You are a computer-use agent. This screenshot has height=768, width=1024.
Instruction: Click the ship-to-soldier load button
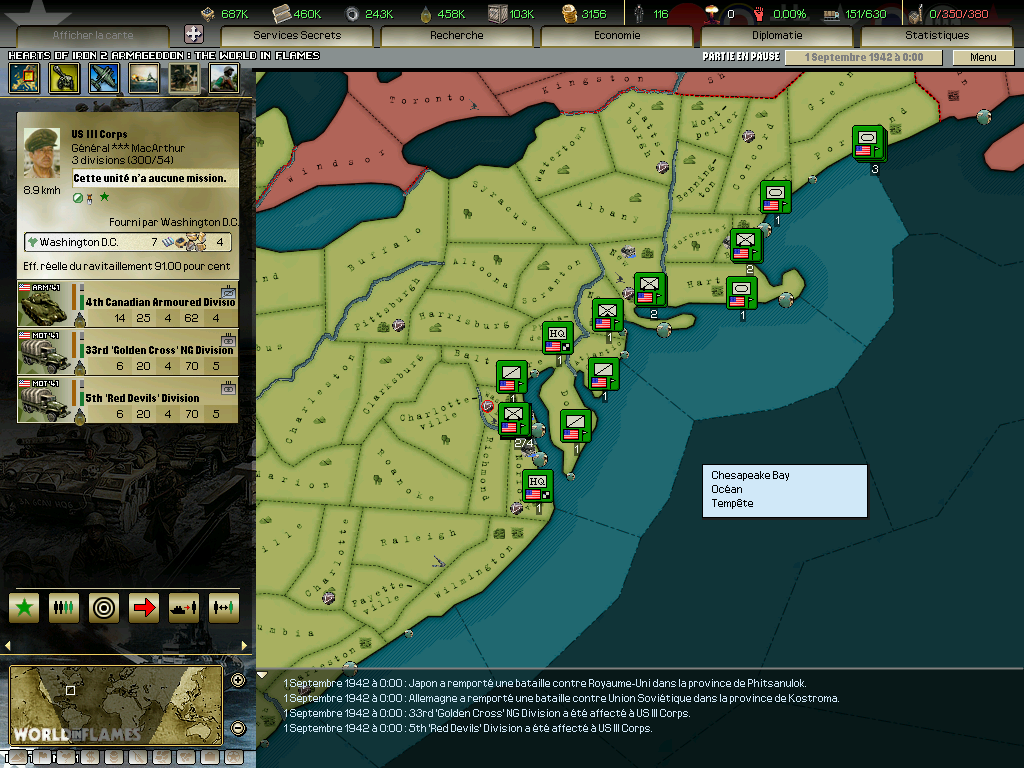pos(184,608)
